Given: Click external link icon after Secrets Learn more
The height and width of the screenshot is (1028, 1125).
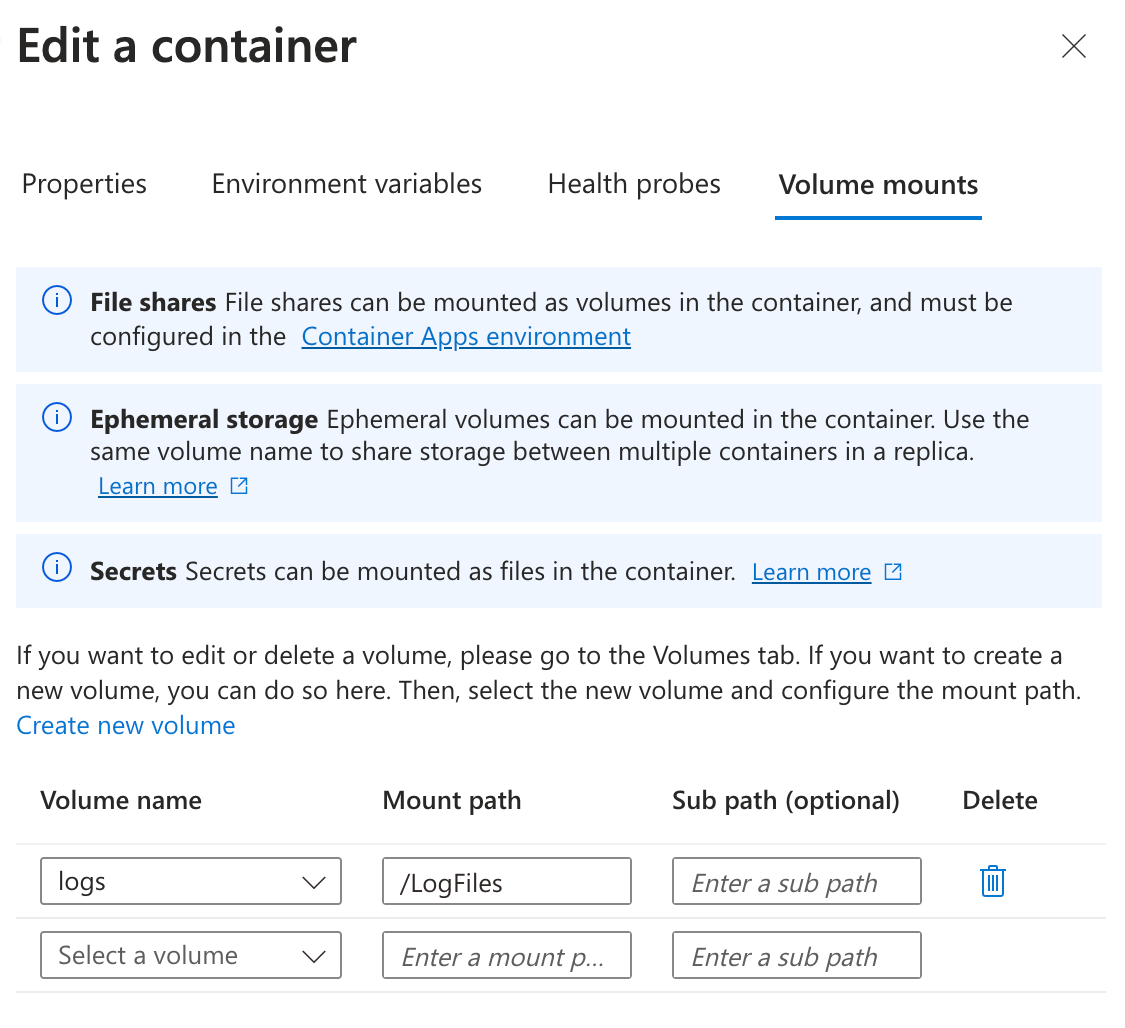Looking at the screenshot, I should 891,571.
